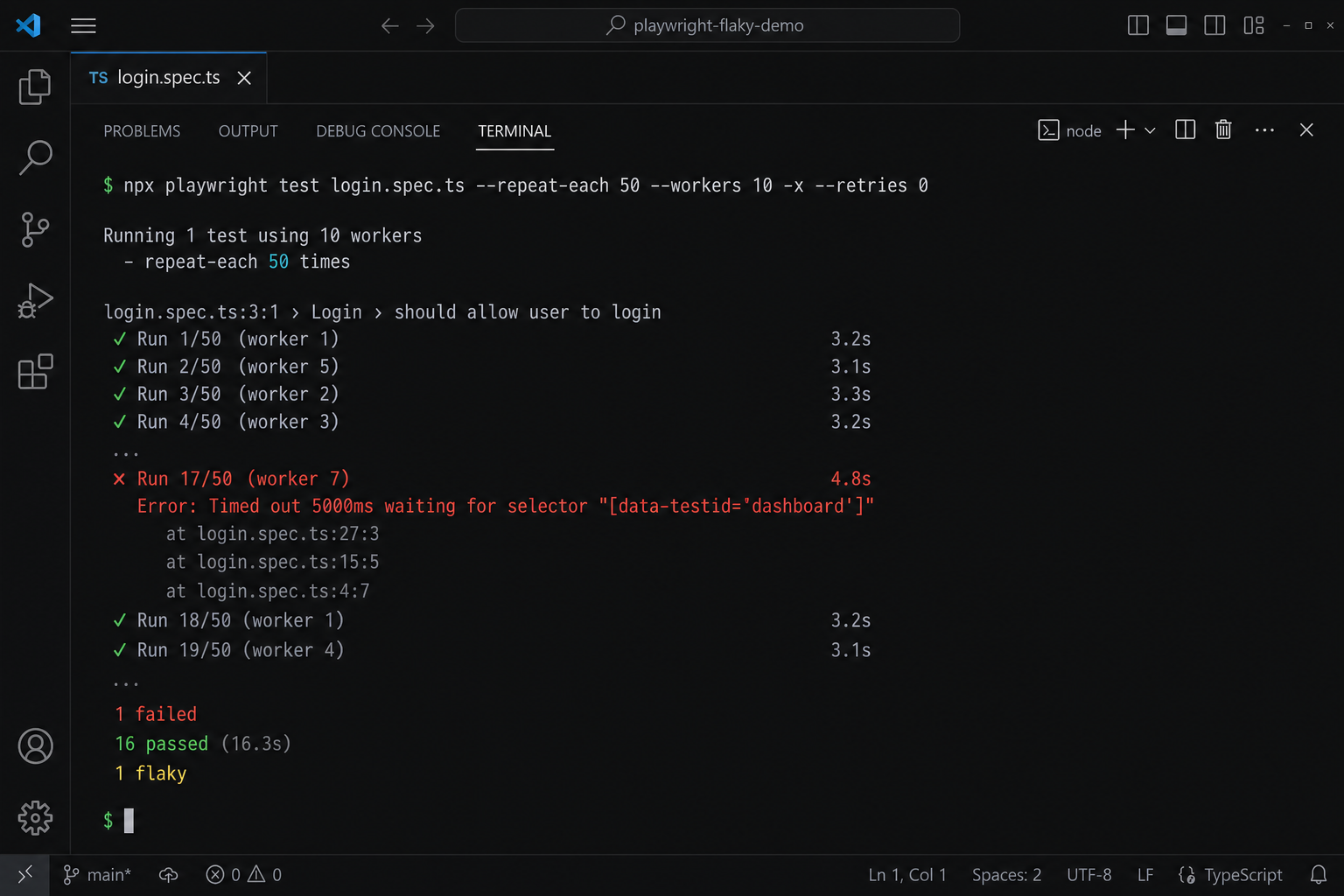Image resolution: width=1344 pixels, height=896 pixels.
Task: Switch to the DEBUG CONSOLE tab
Action: (x=378, y=131)
